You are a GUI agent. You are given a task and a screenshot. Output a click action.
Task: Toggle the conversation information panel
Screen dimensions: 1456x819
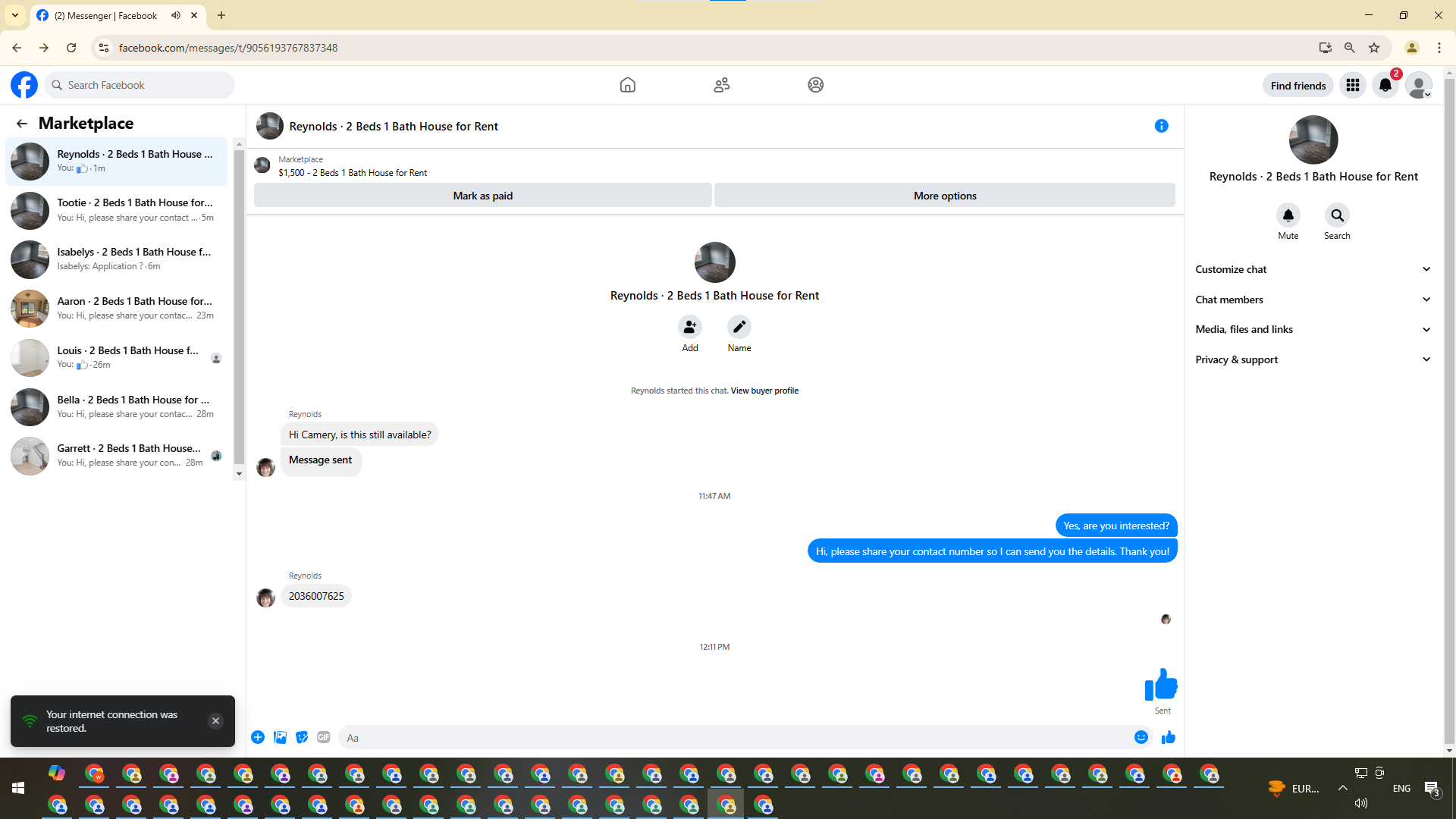click(x=1161, y=126)
